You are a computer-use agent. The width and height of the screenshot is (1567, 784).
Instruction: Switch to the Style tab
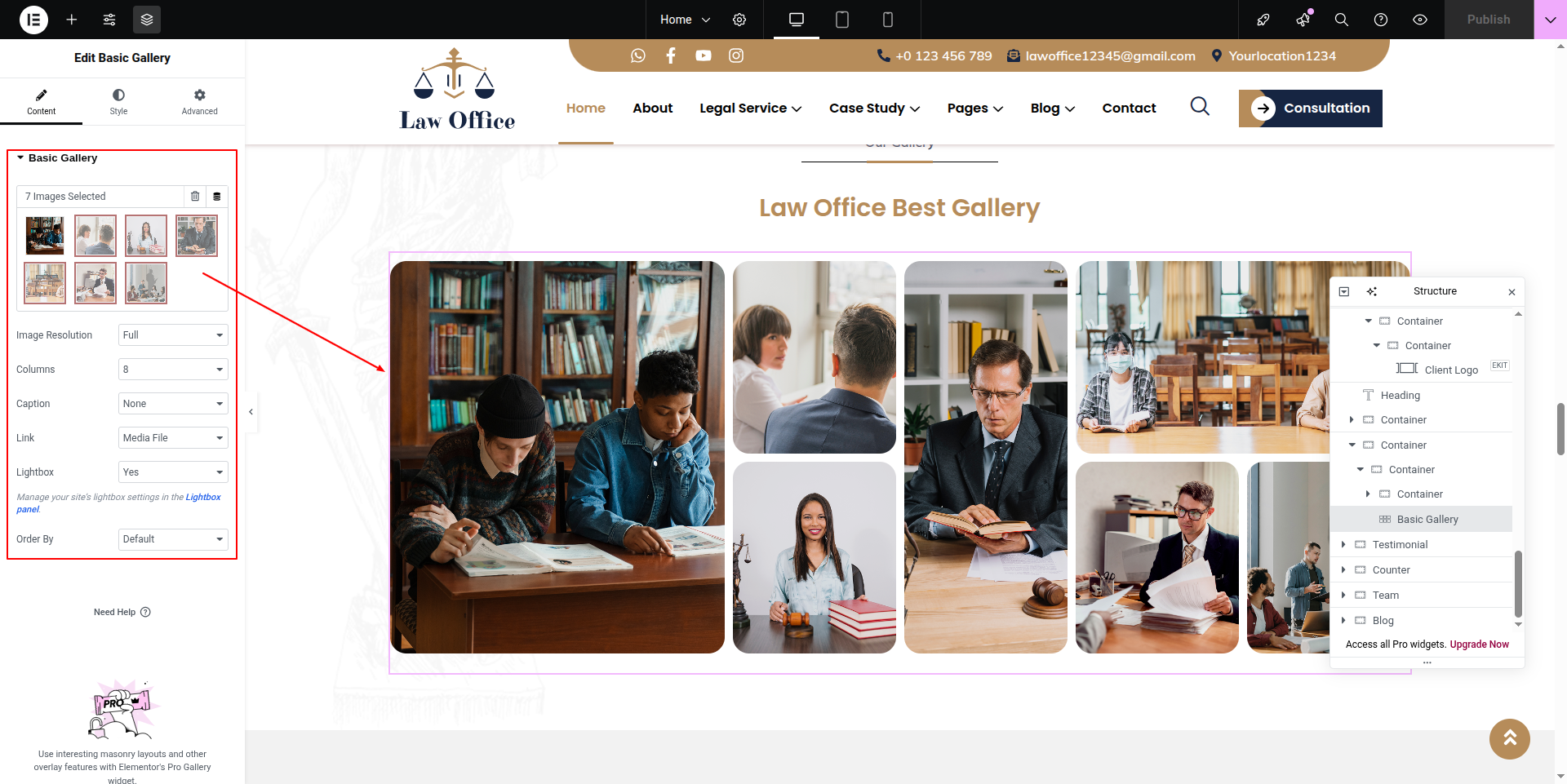pos(118,102)
